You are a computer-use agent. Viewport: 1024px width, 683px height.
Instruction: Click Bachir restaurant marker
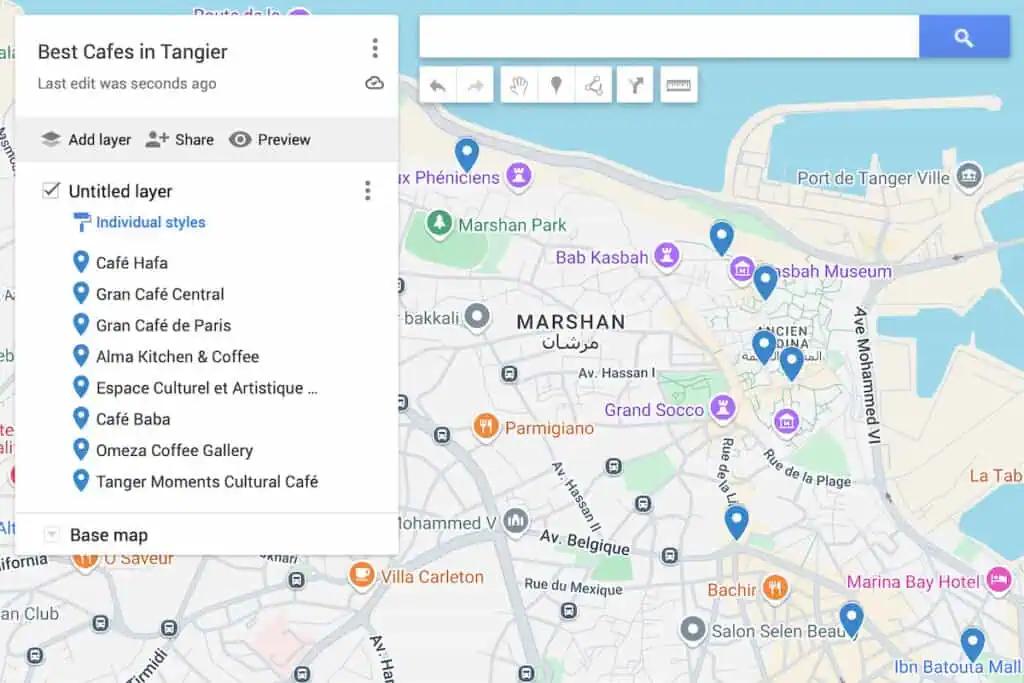(x=775, y=589)
